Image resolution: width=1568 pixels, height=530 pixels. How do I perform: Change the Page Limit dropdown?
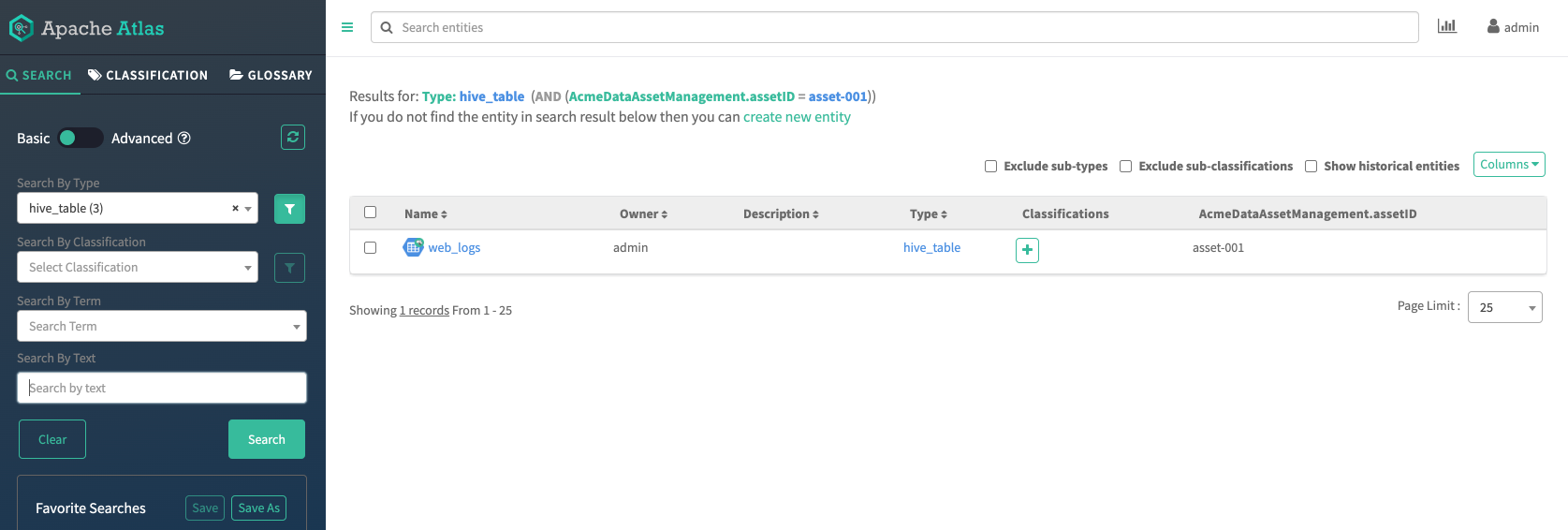click(x=1505, y=307)
